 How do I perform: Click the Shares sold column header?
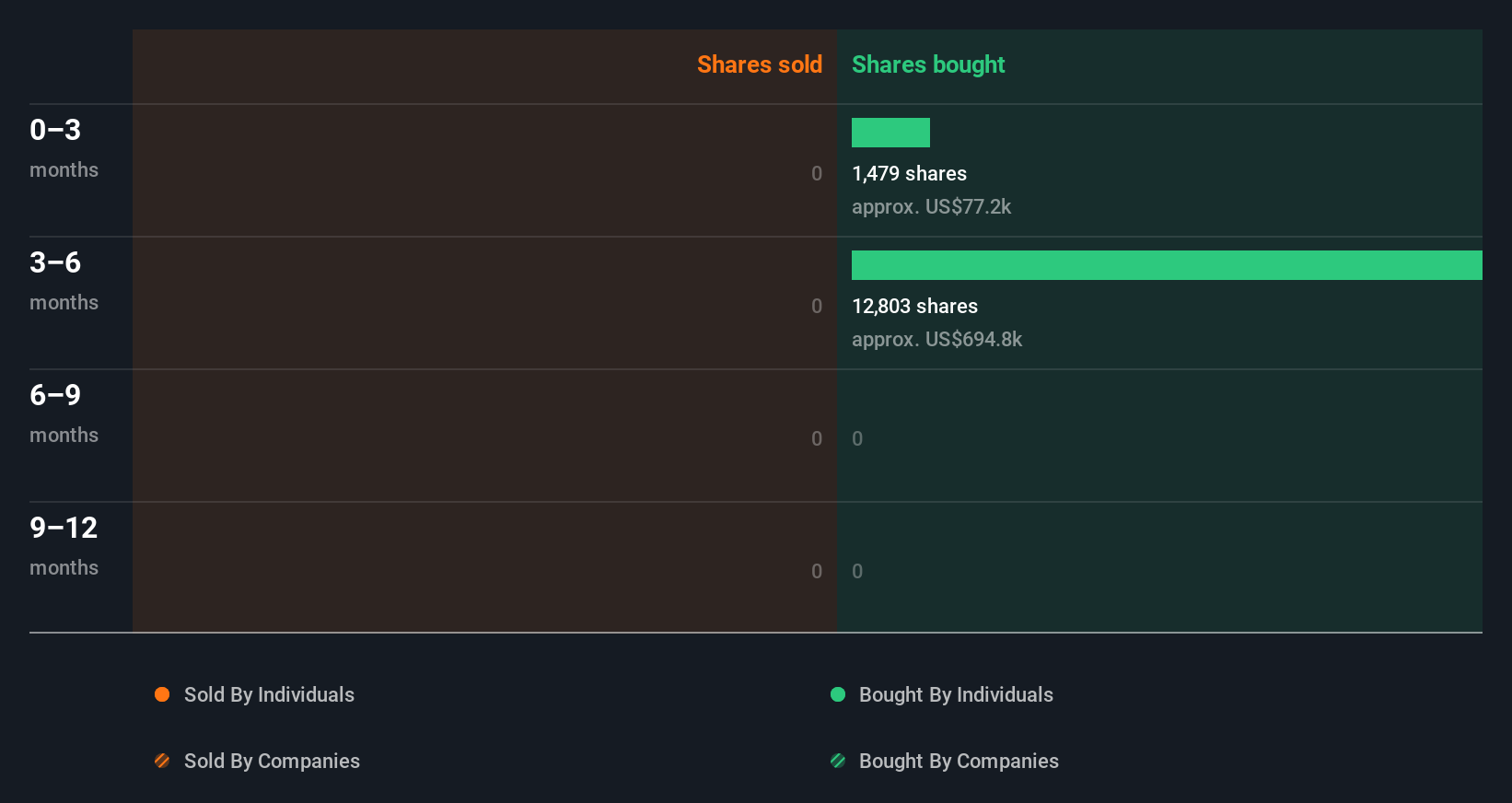[x=760, y=64]
